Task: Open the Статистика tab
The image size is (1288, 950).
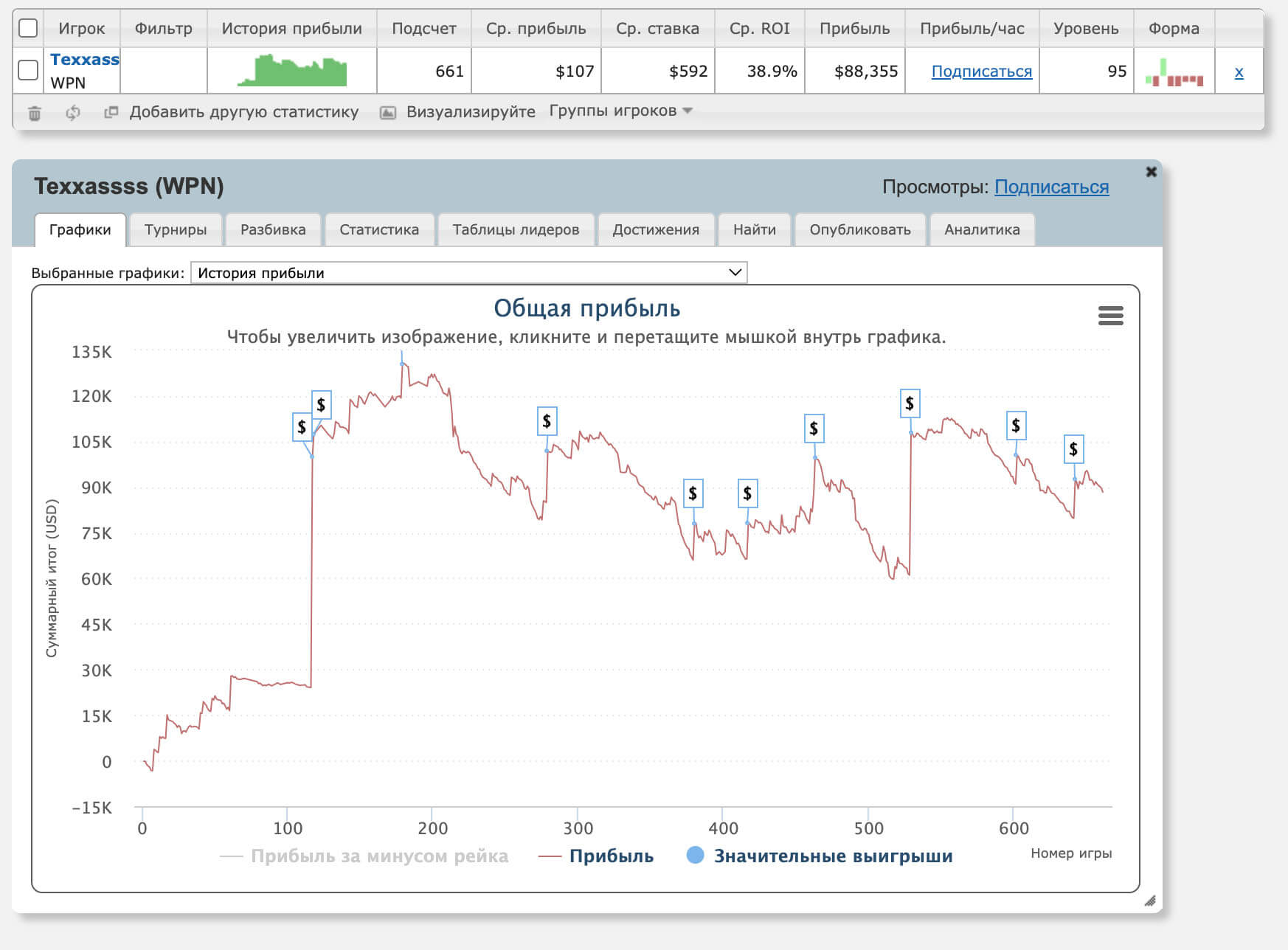Action: pos(379,229)
